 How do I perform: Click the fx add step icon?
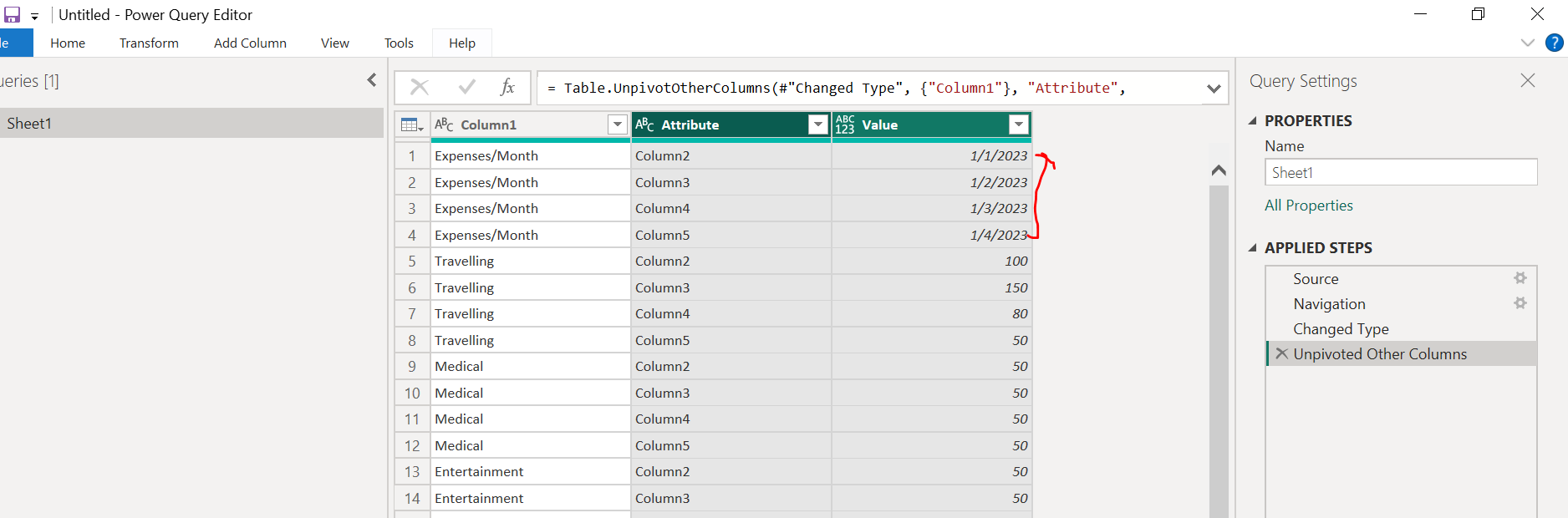[507, 88]
